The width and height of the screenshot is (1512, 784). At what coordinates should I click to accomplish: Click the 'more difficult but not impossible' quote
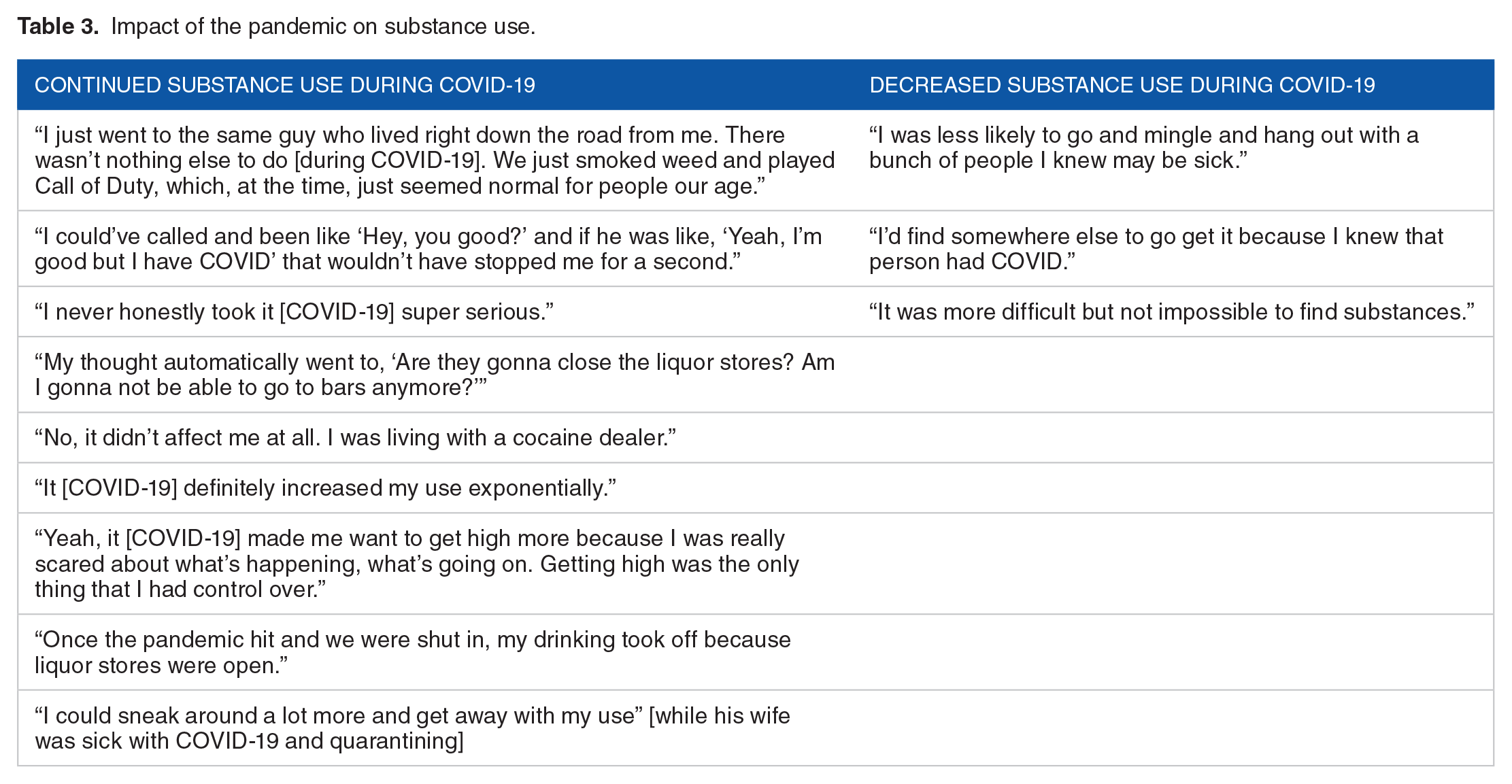pyautogui.click(x=1172, y=312)
